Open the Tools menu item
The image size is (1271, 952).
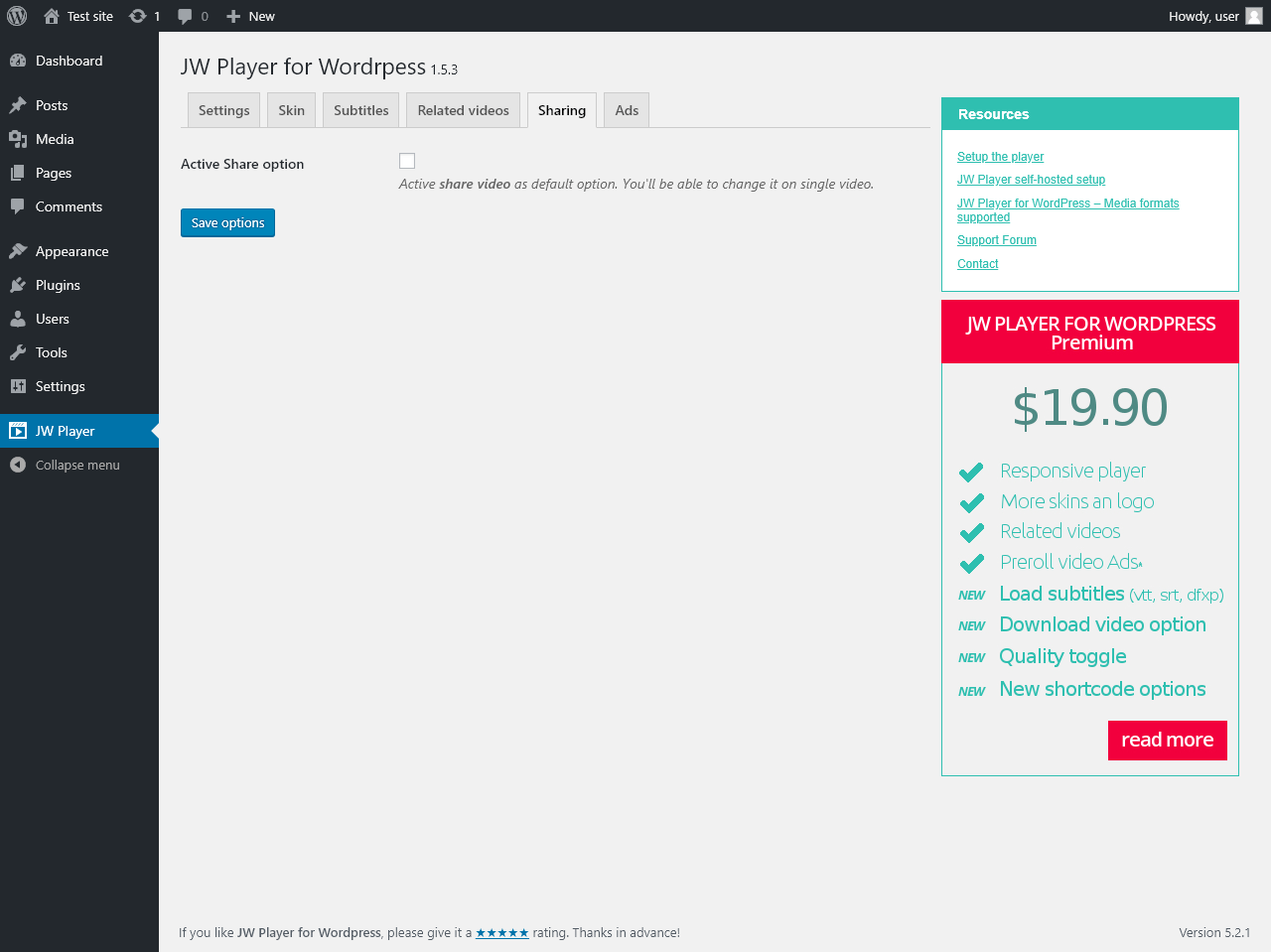click(79, 352)
